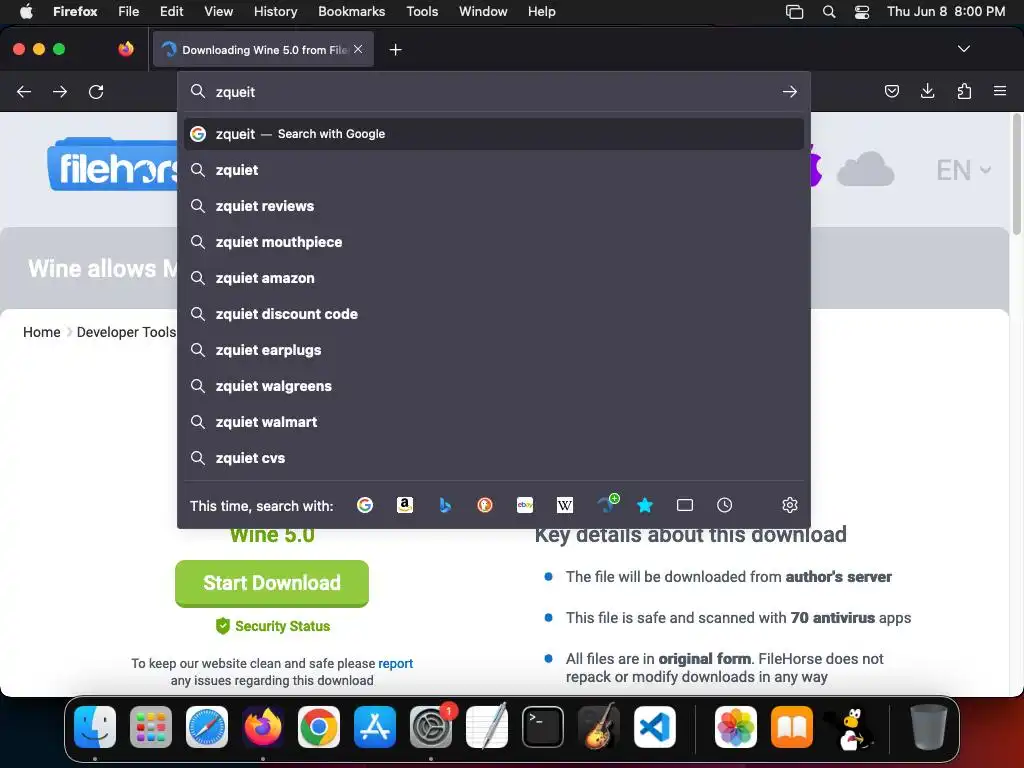The height and width of the screenshot is (768, 1024).
Task: Open System Settings from the Dock
Action: [x=431, y=727]
